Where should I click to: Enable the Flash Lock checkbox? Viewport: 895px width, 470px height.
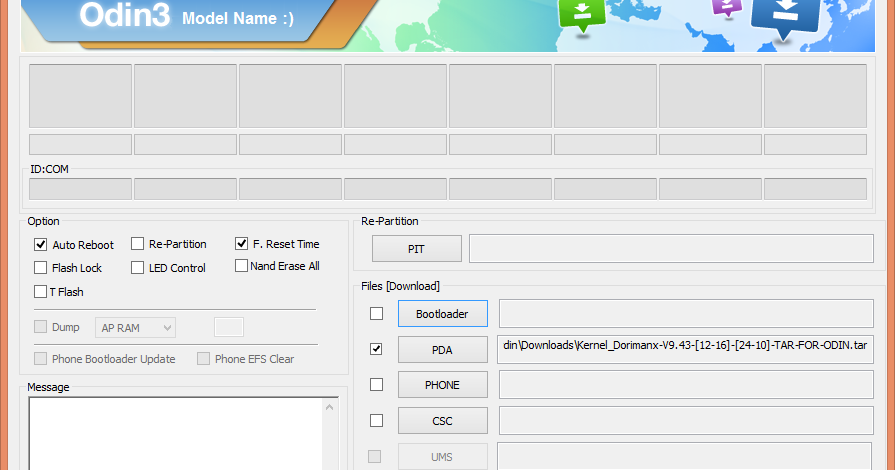pos(41,268)
